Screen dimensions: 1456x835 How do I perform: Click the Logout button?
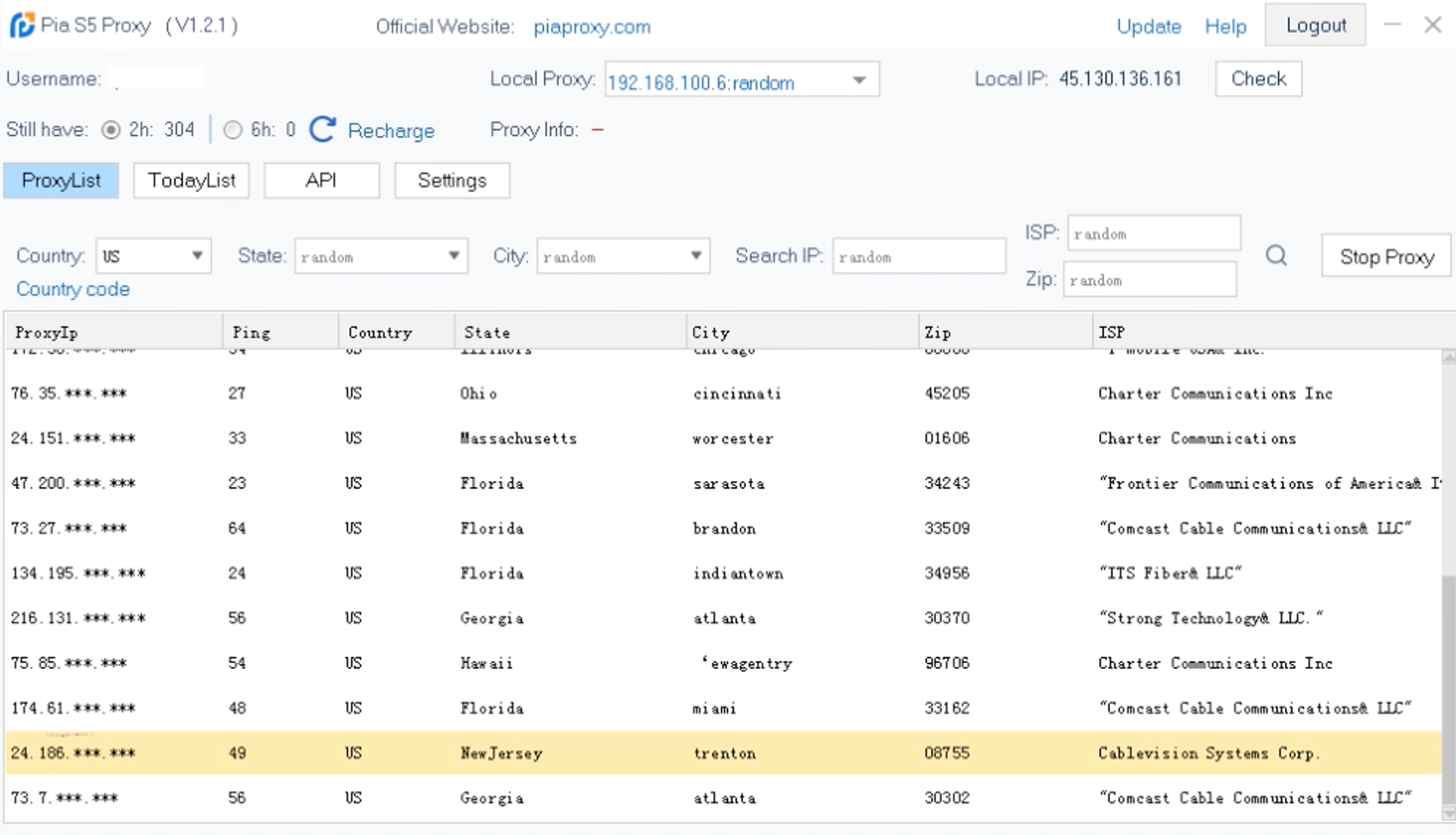[1316, 25]
